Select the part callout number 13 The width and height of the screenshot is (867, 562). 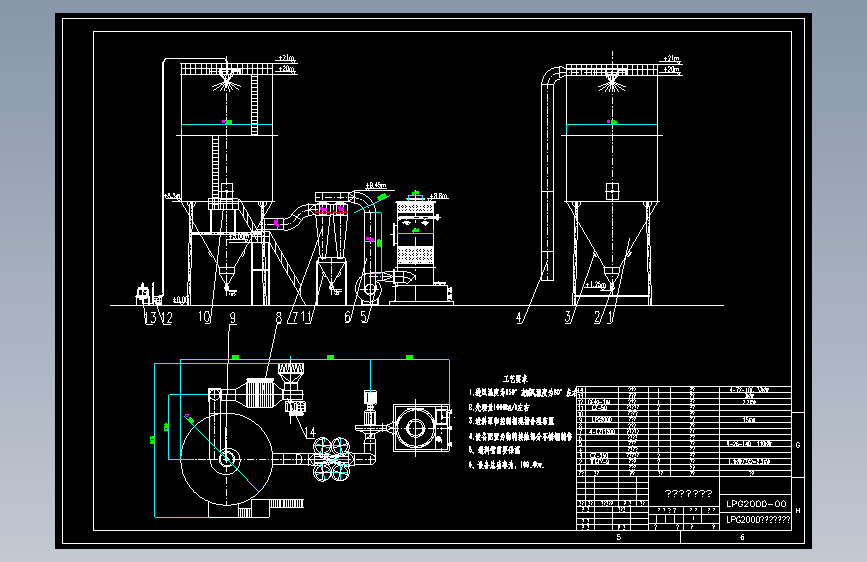pos(150,318)
